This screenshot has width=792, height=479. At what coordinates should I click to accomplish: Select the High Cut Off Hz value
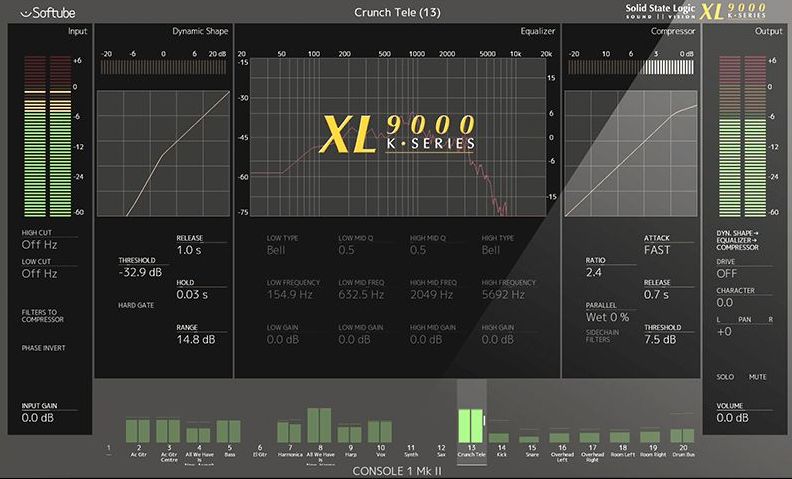(x=39, y=245)
